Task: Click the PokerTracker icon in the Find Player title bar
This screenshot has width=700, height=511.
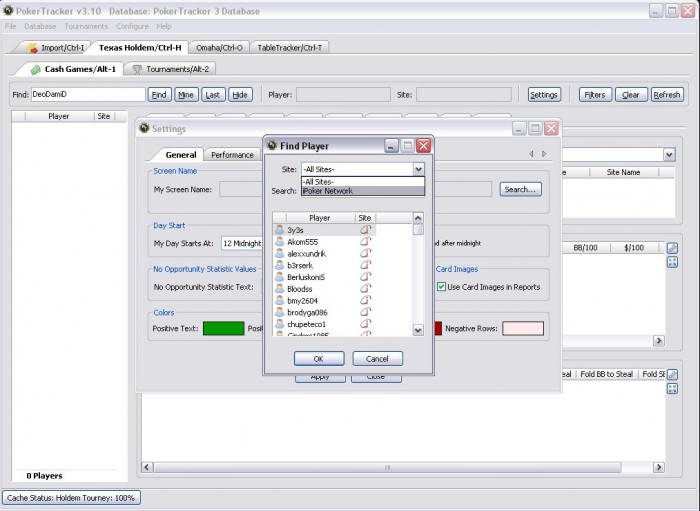Action: [271, 145]
